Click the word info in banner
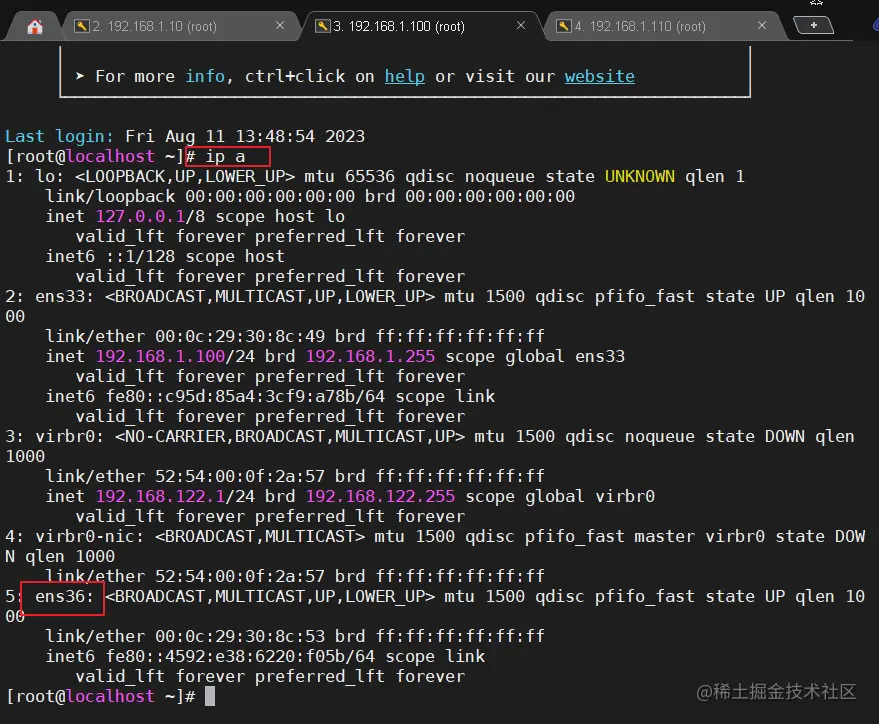This screenshot has height=724, width=879. tap(205, 76)
